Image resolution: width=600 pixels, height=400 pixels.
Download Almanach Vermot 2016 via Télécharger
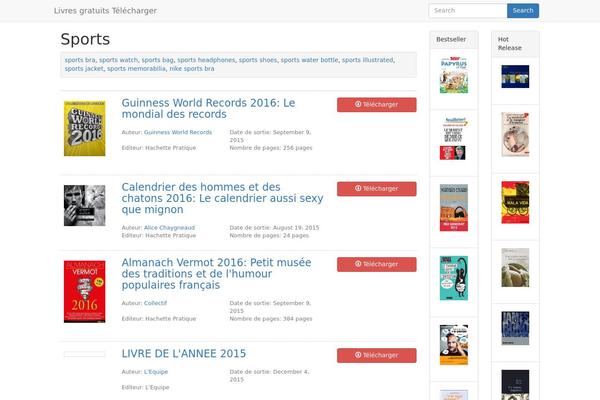[377, 264]
